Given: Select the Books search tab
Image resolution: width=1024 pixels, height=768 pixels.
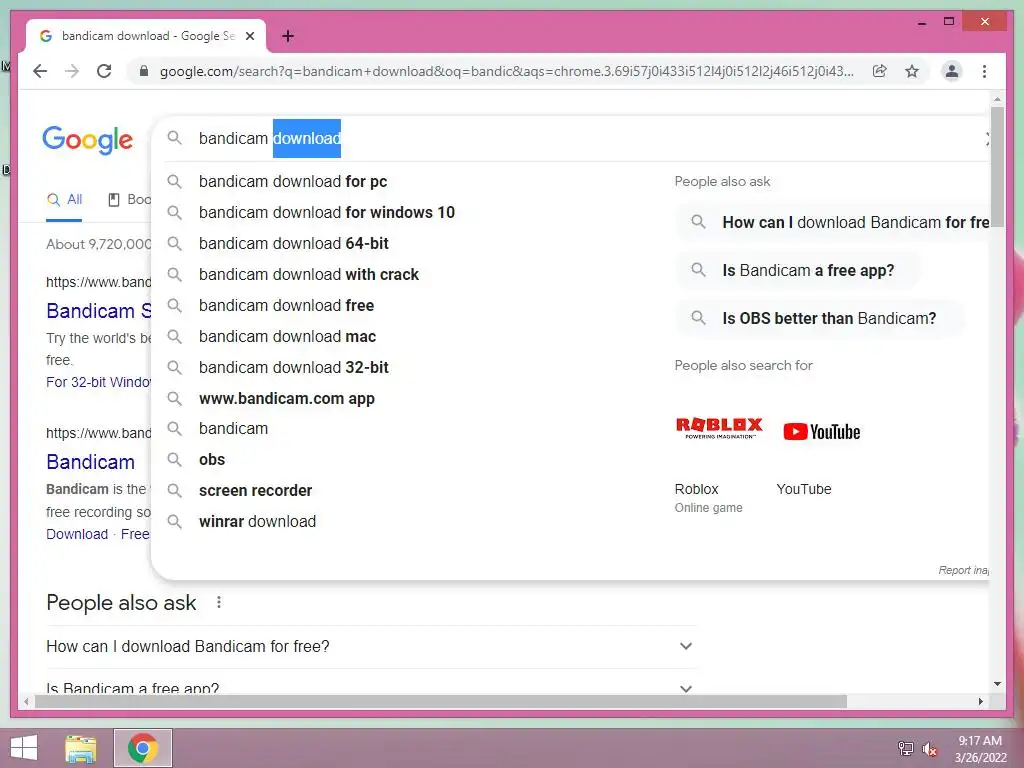Looking at the screenshot, I should pos(129,200).
